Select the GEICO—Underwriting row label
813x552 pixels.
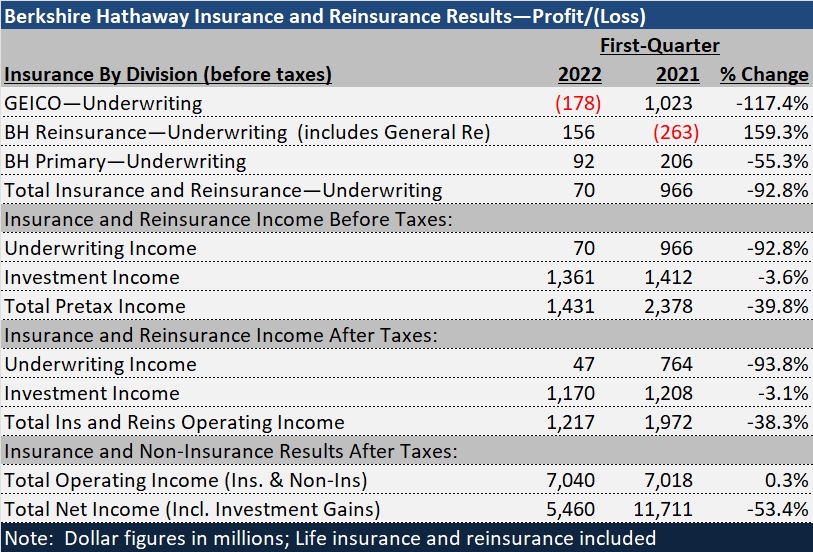tap(104, 103)
